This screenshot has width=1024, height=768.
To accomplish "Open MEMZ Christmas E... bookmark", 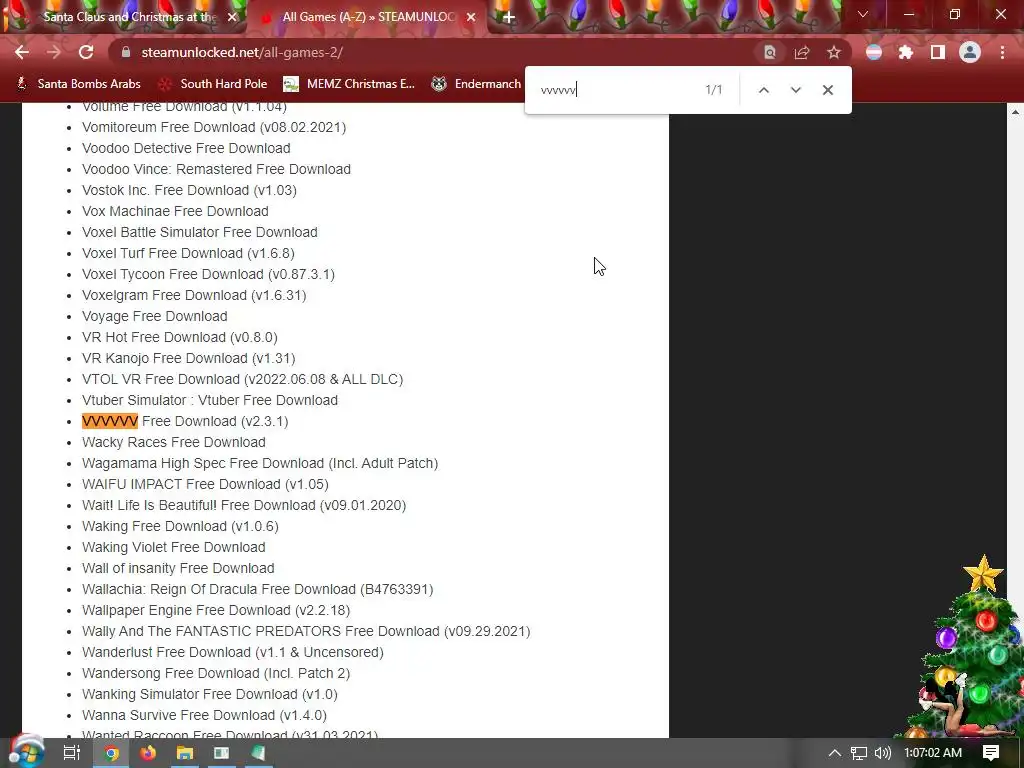I will pyautogui.click(x=349, y=84).
